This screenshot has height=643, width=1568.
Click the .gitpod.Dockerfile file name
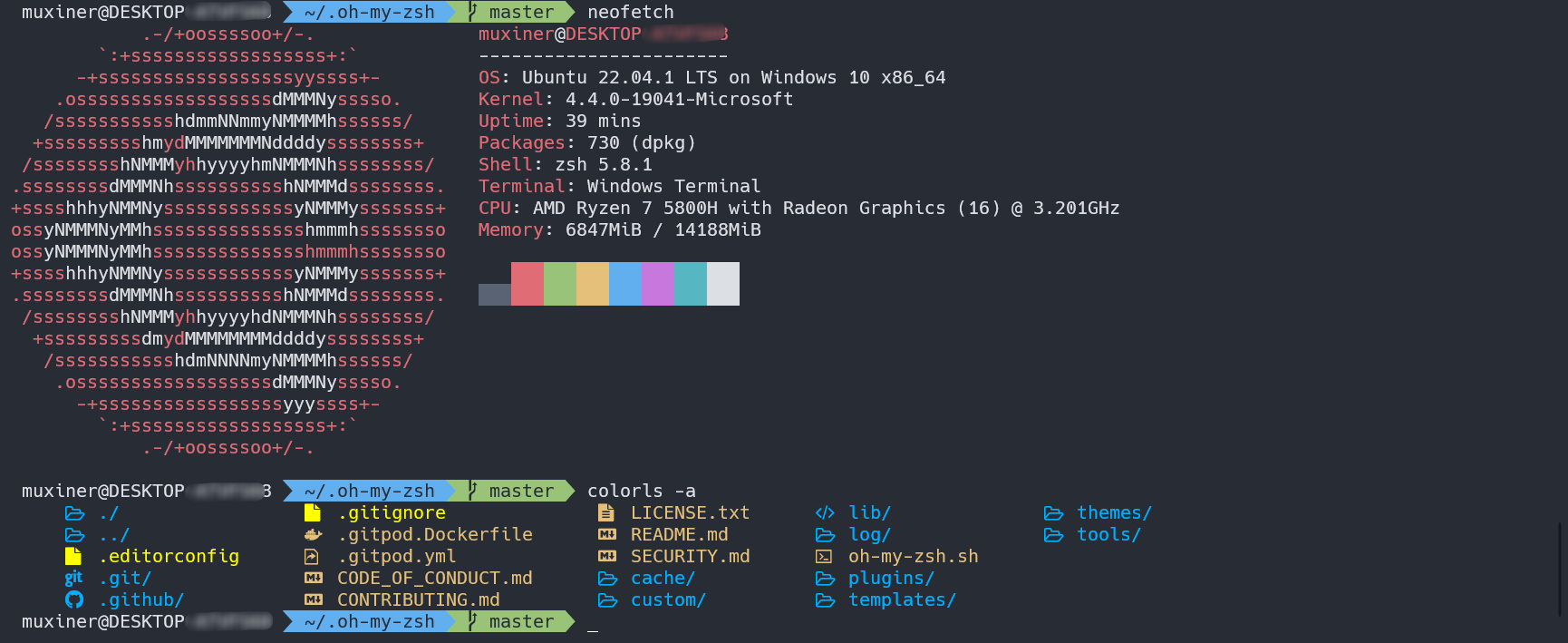pyautogui.click(x=435, y=535)
